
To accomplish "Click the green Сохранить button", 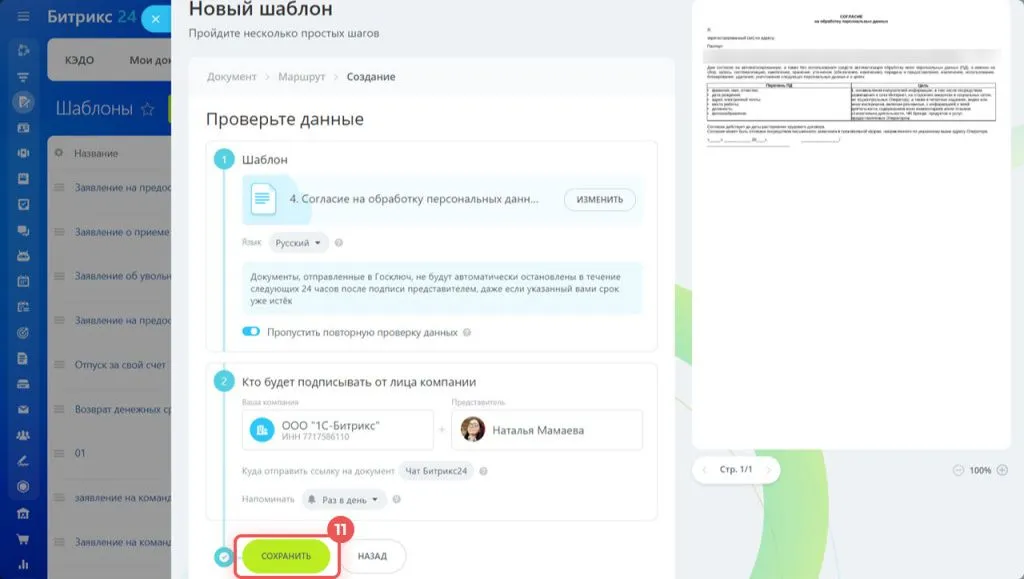I will click(286, 556).
